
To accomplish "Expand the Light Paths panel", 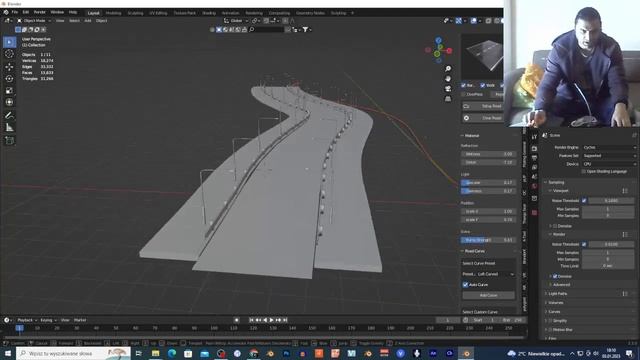I will (557, 293).
